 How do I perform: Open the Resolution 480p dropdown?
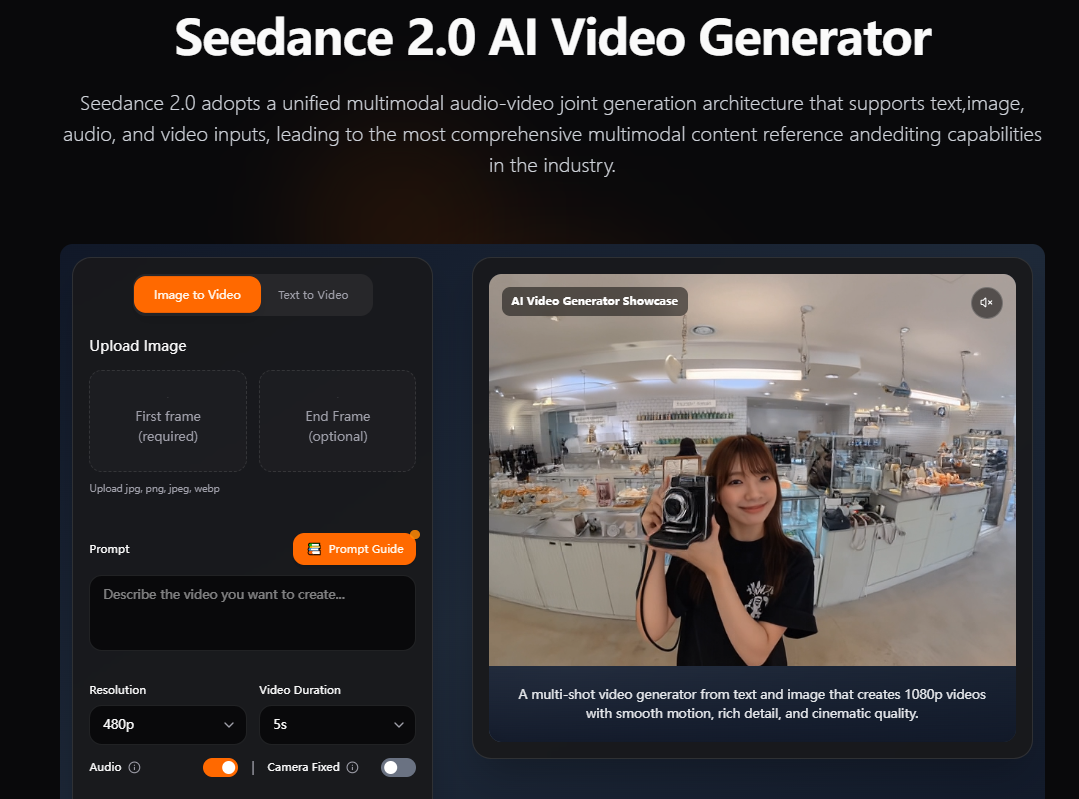click(168, 725)
